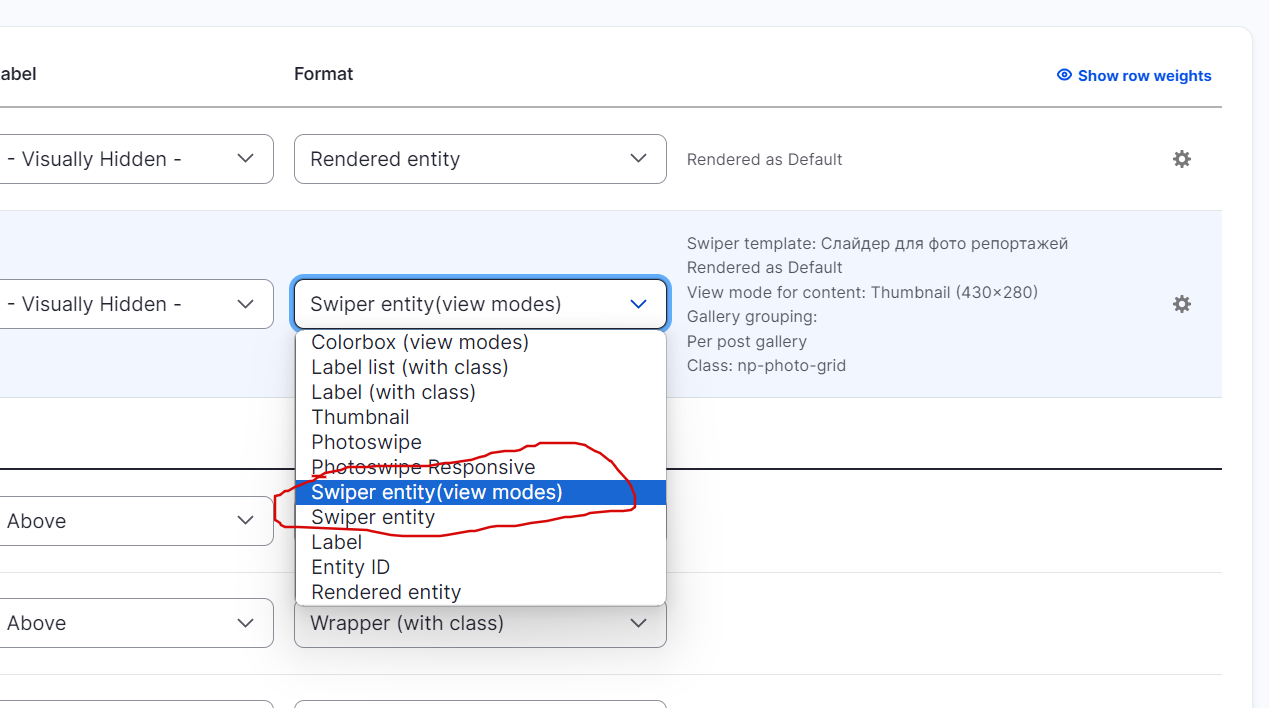Select the Photoswipe Responsive option
Image resolution: width=1269 pixels, height=708 pixels.
pyautogui.click(x=423, y=466)
